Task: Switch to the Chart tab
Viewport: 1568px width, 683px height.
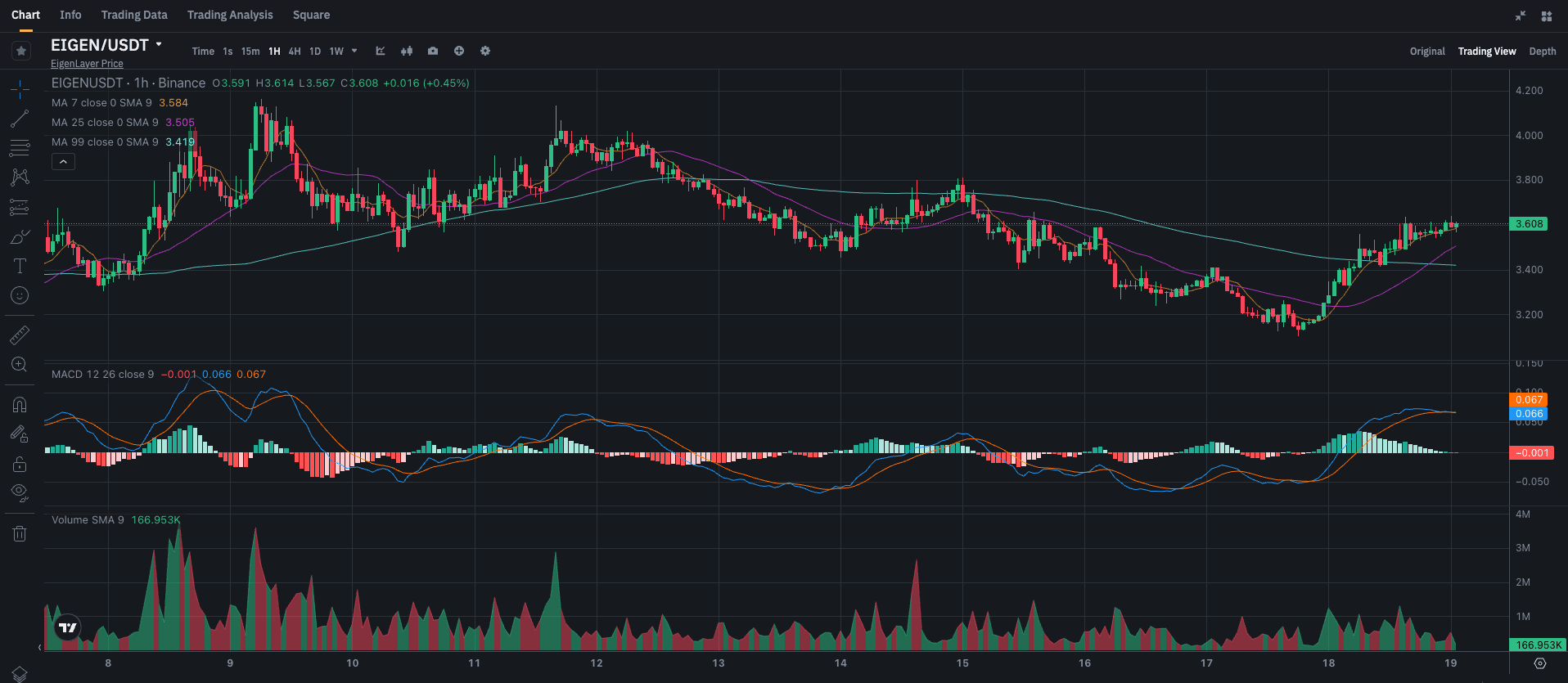Action: click(x=25, y=15)
